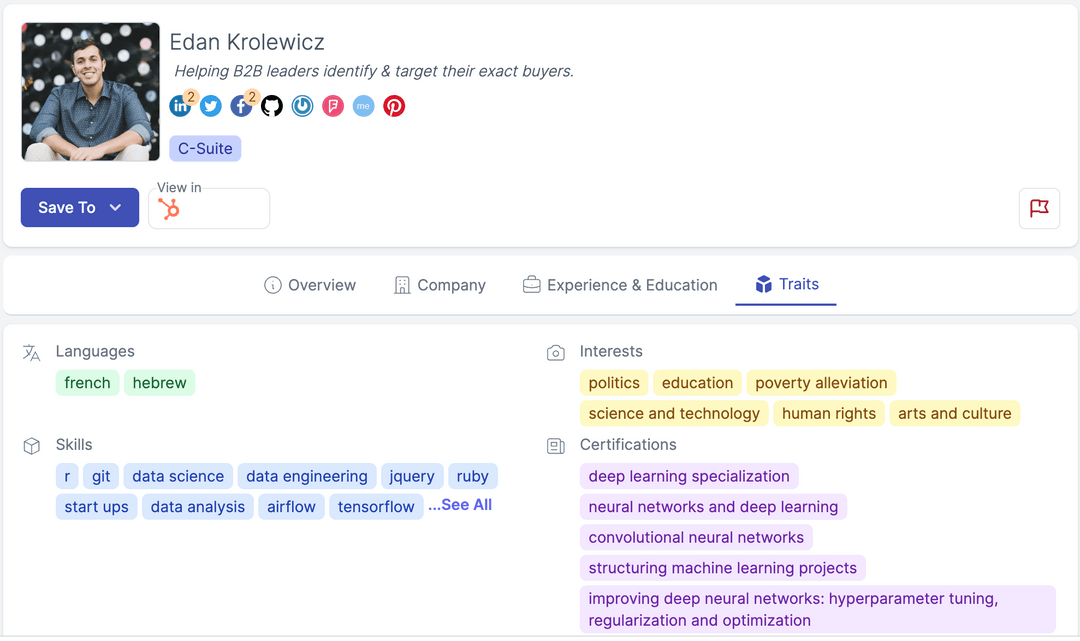Open the Experience & Education tab
Viewport: 1080px width, 641px height.
point(619,285)
